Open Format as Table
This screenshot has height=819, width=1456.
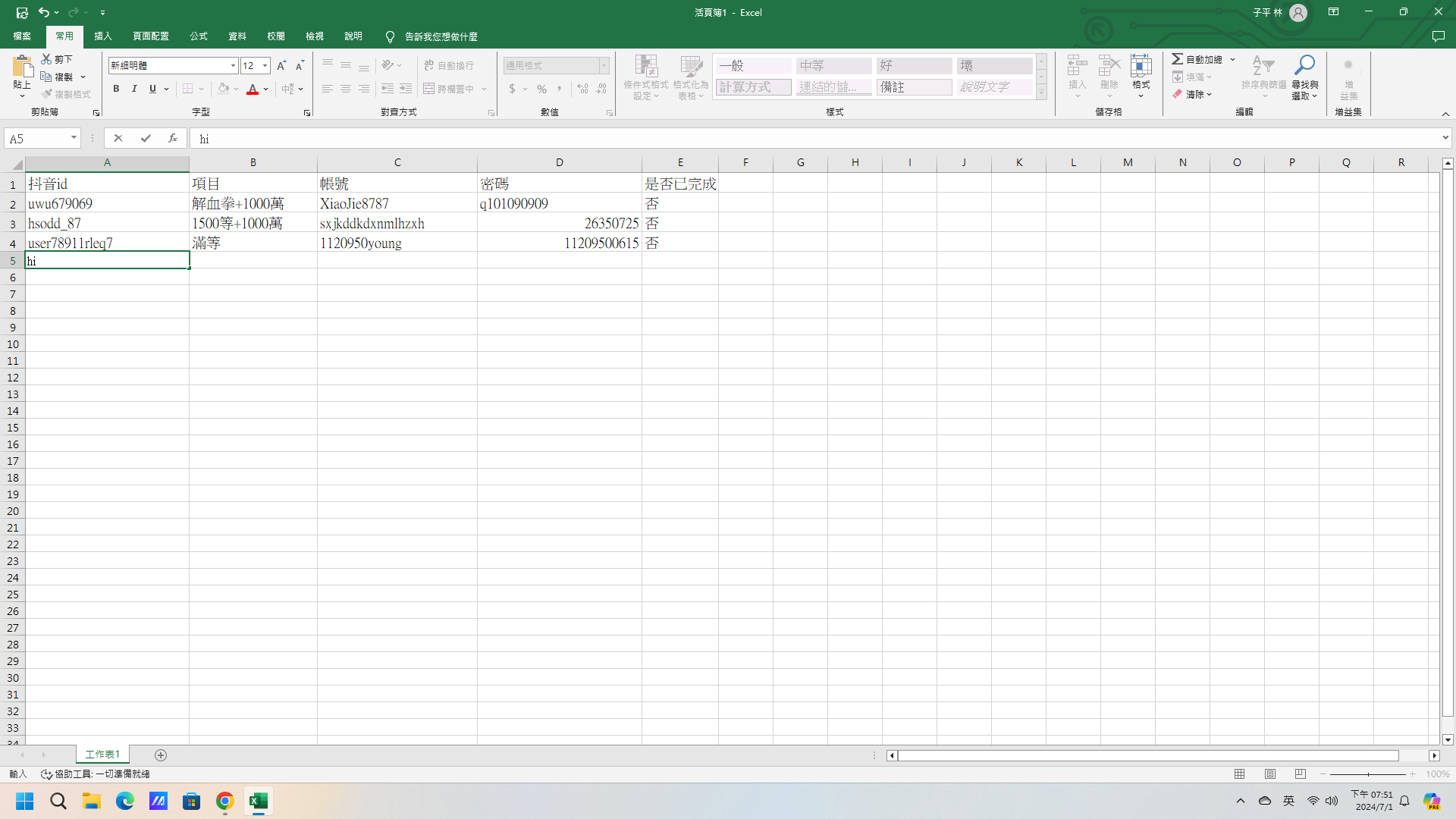click(x=691, y=77)
